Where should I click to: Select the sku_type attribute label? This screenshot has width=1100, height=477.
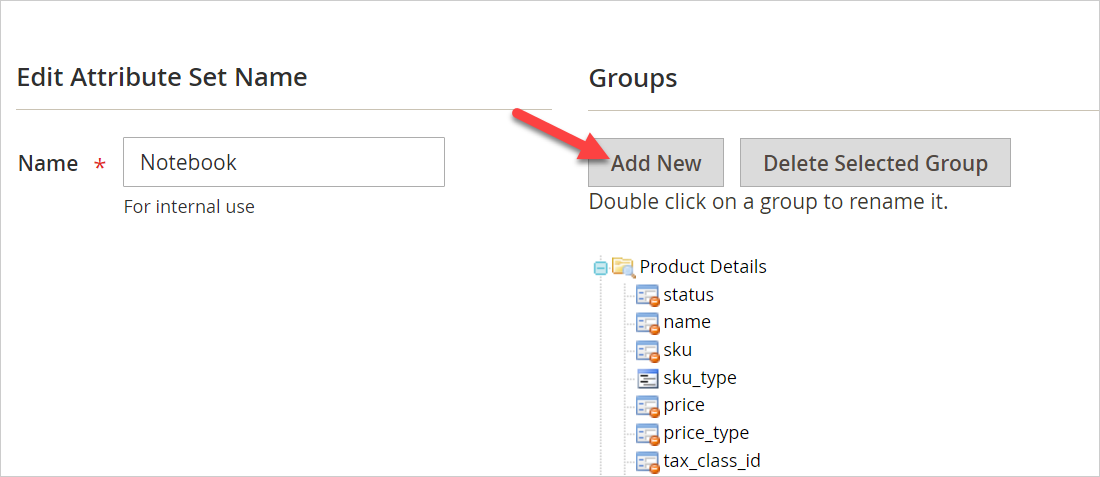(x=700, y=378)
